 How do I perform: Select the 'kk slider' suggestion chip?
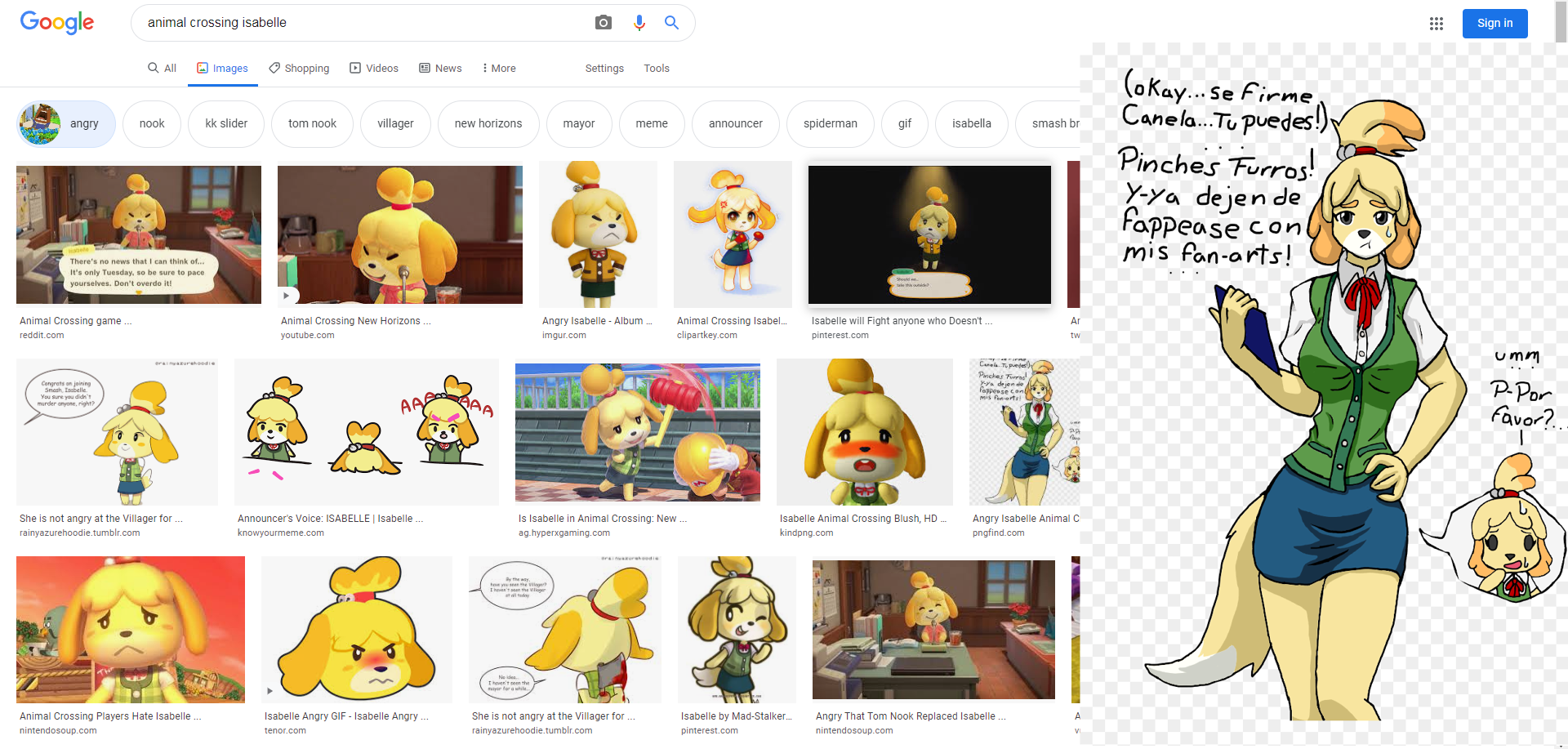point(226,124)
